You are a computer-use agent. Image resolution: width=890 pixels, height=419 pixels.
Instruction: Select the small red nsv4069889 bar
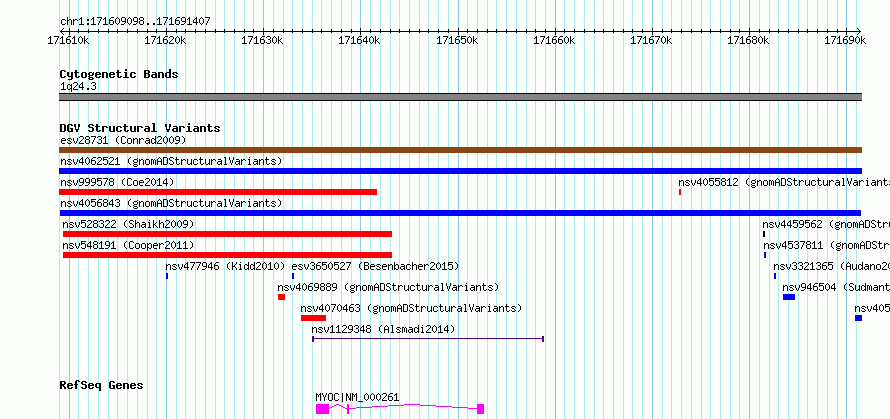point(282,297)
